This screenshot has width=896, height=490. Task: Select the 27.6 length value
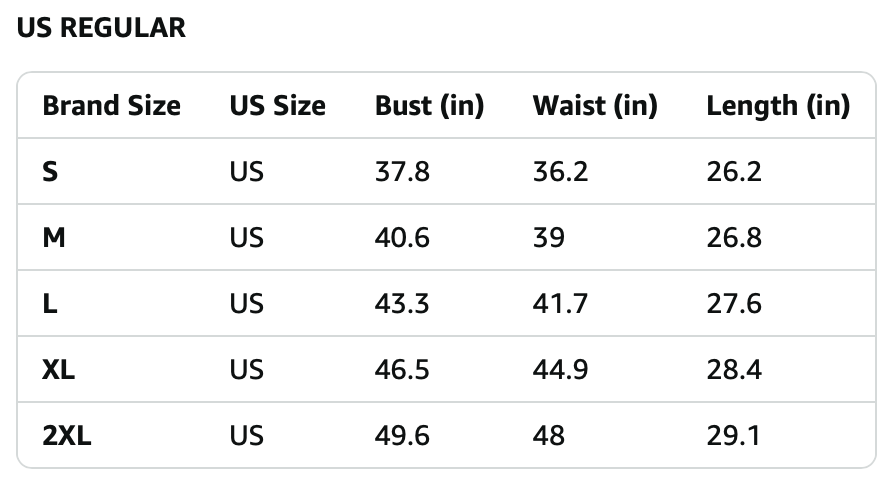pos(734,303)
